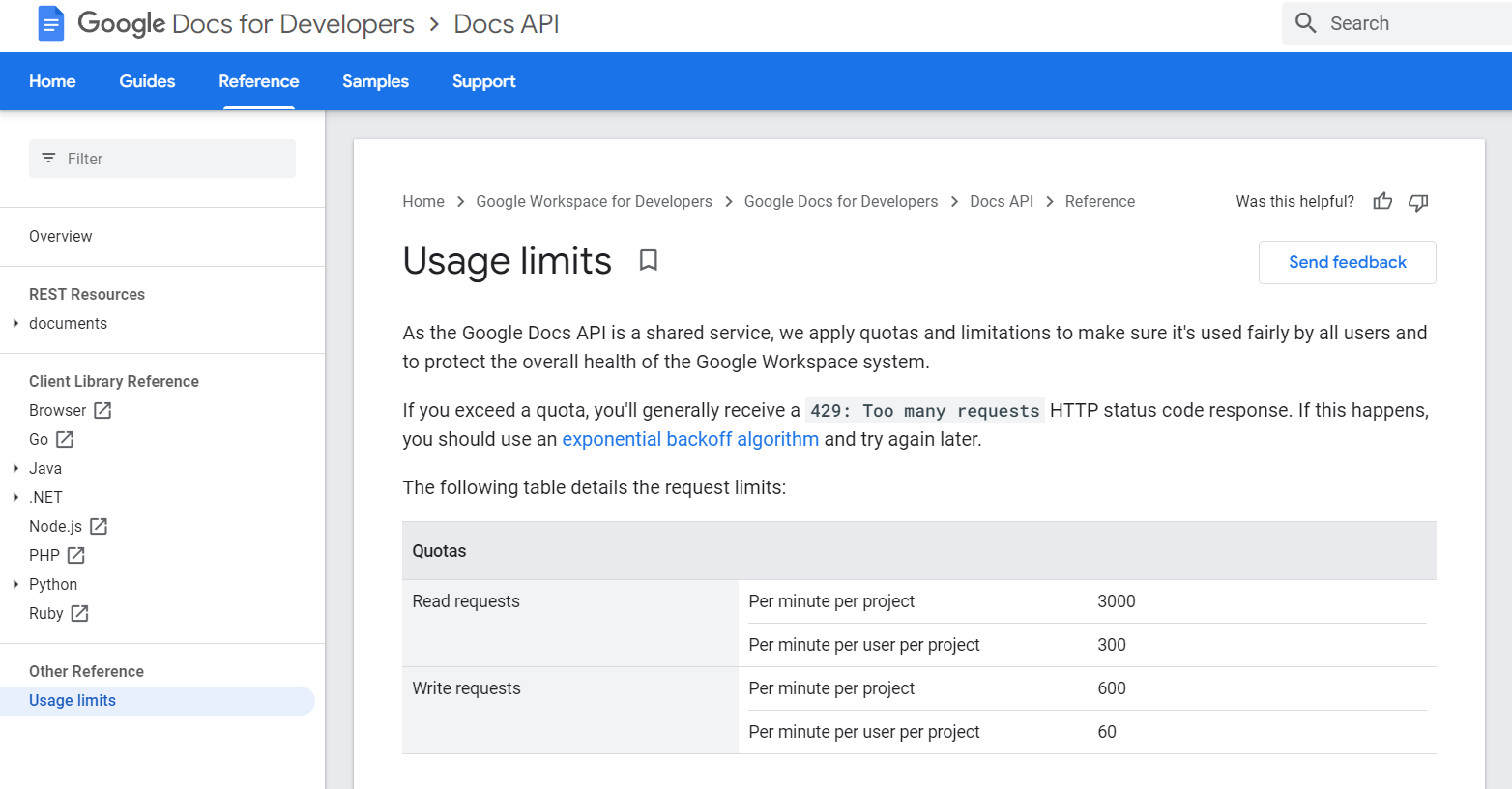
Task: Click the search magnifier icon
Action: click(1305, 23)
